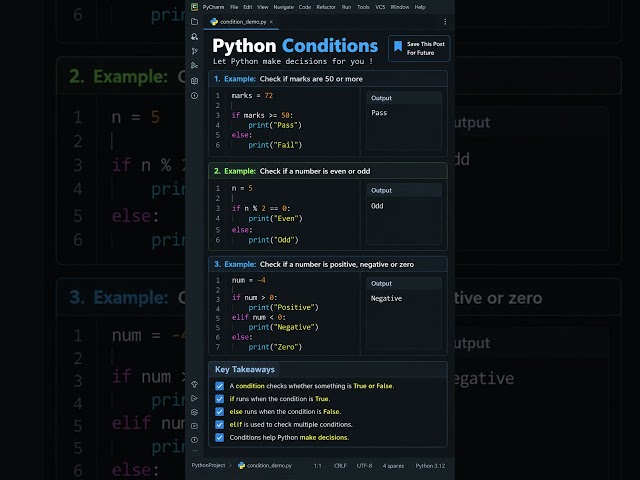Open the git branch icon in the left sidebar

click(195, 51)
